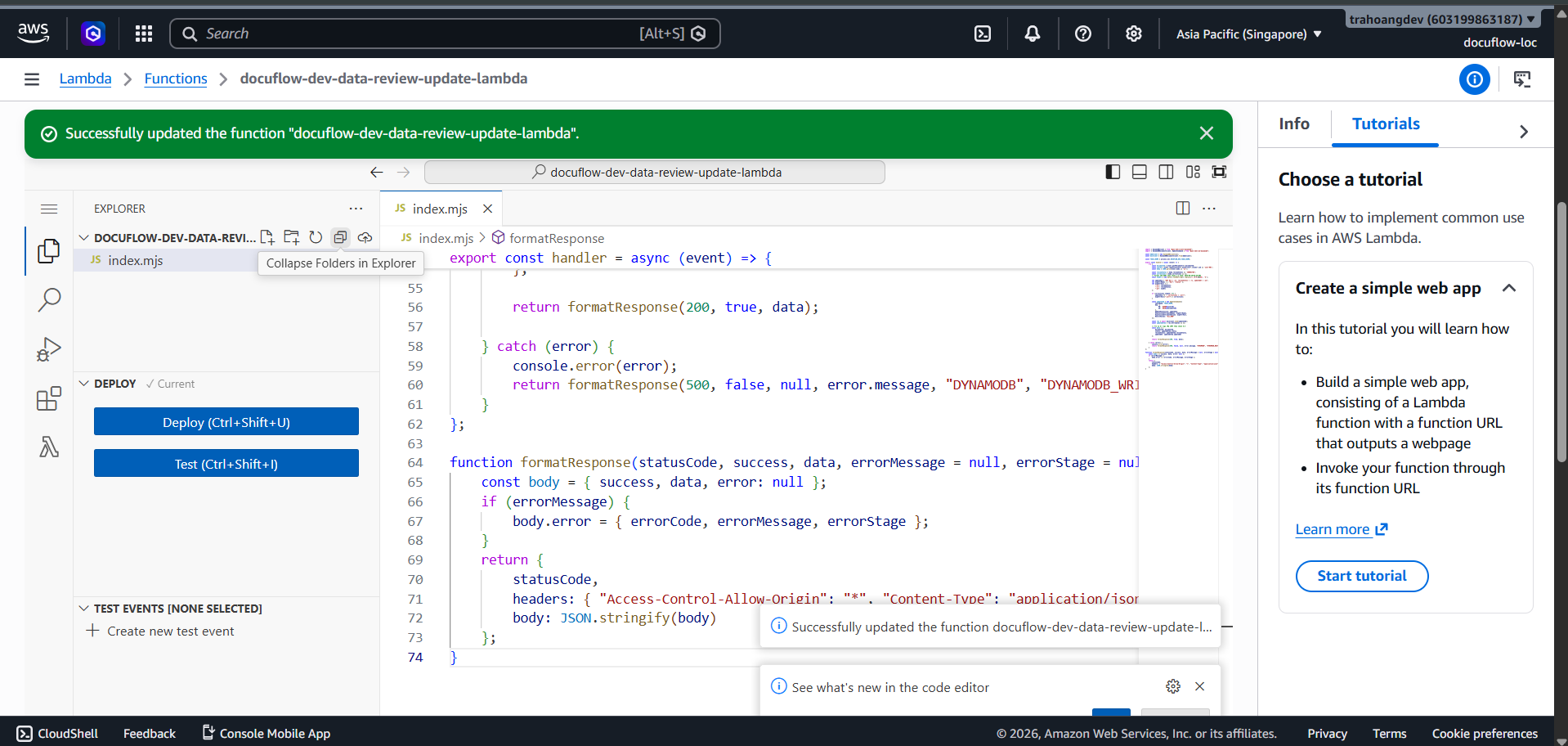Open the AWS services grid menu

pos(144,34)
